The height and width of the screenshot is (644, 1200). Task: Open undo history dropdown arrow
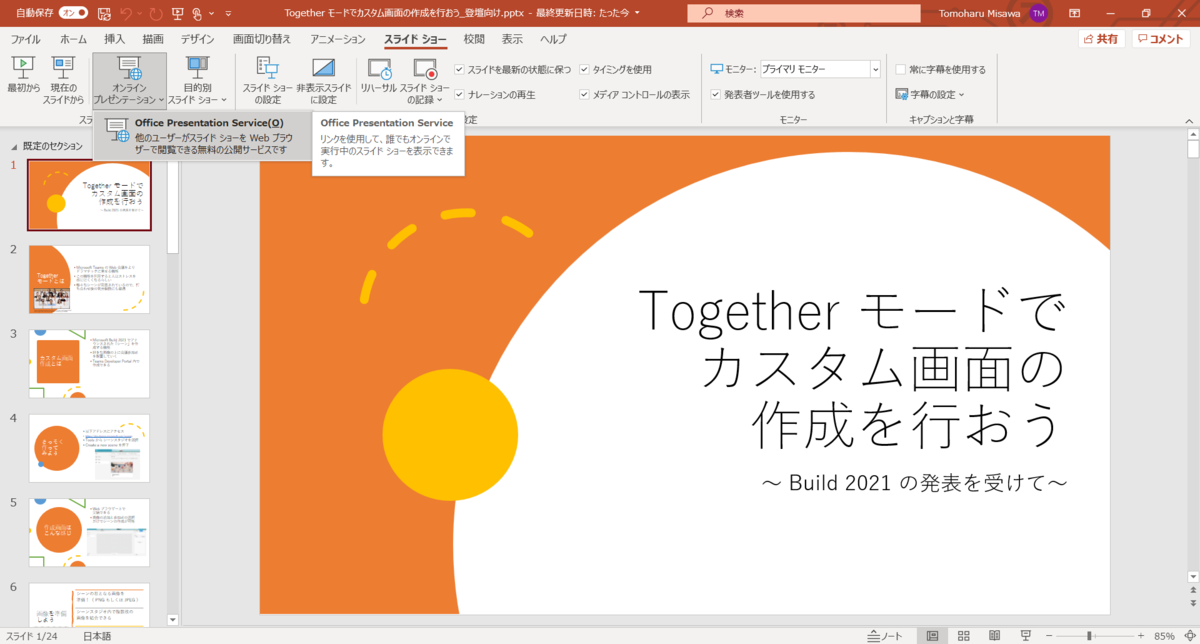click(139, 14)
